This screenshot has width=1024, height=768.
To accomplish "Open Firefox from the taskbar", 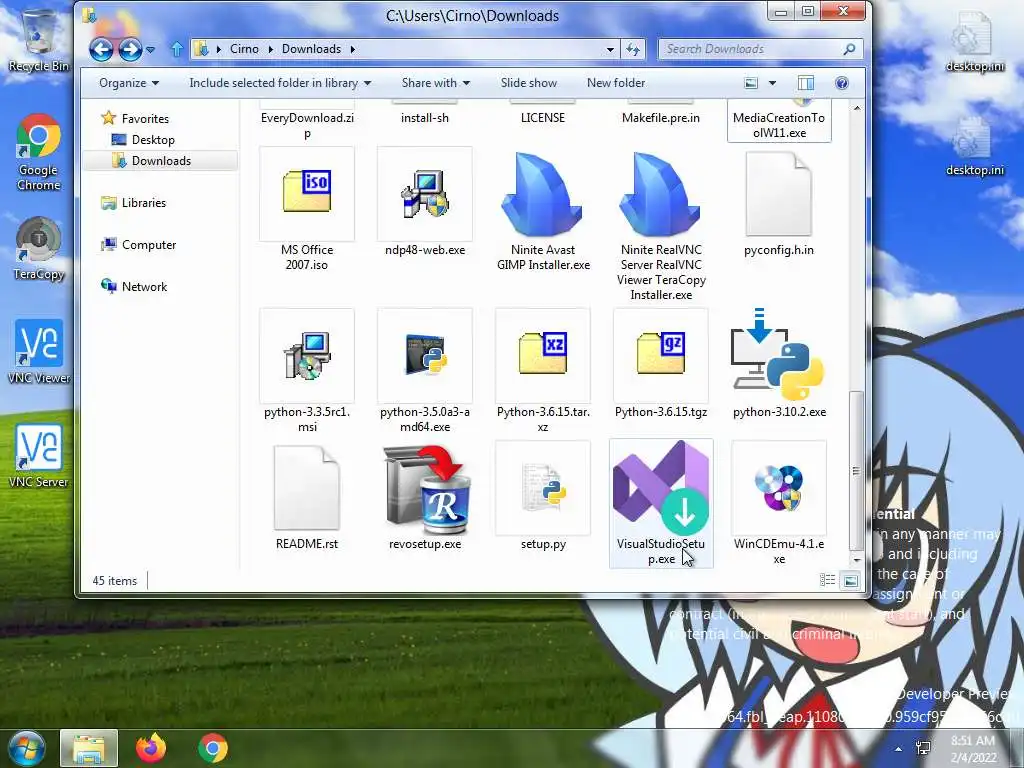I will [x=151, y=748].
